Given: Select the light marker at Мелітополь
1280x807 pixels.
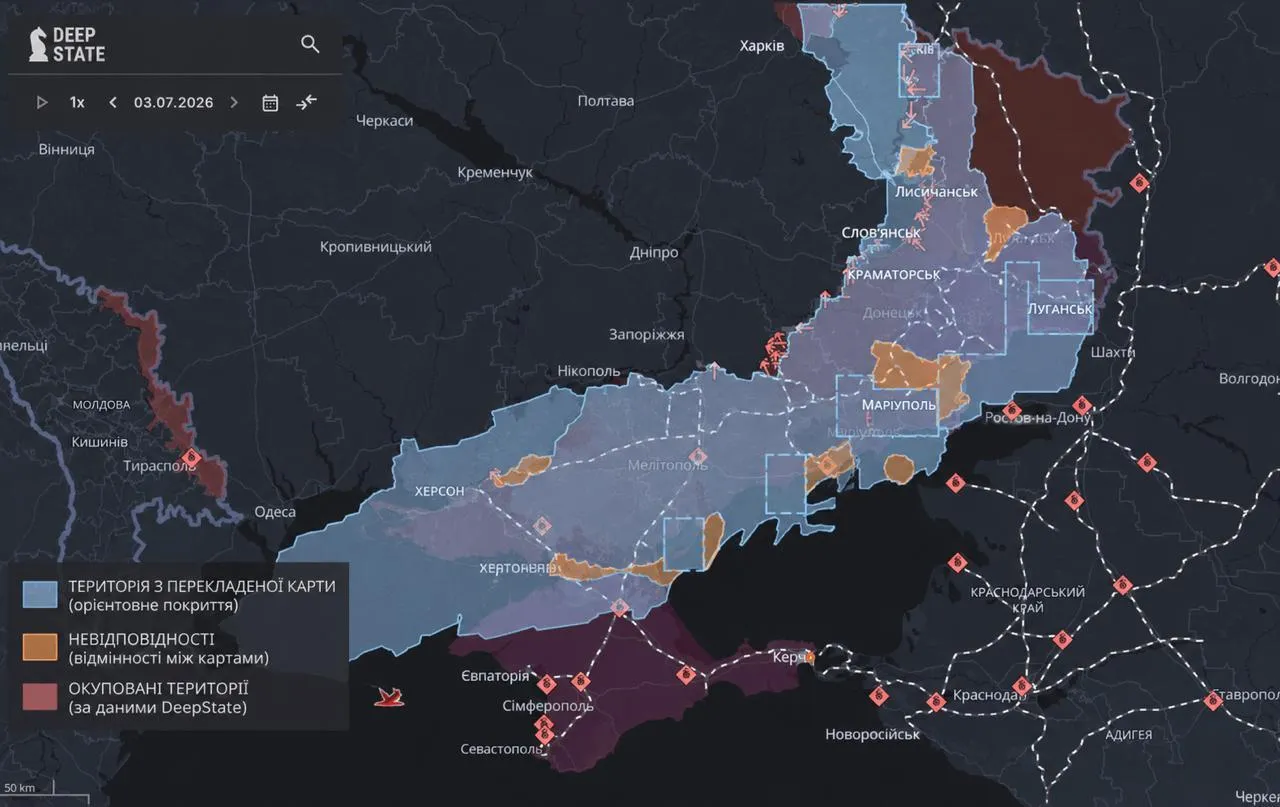Looking at the screenshot, I should pyautogui.click(x=698, y=457).
